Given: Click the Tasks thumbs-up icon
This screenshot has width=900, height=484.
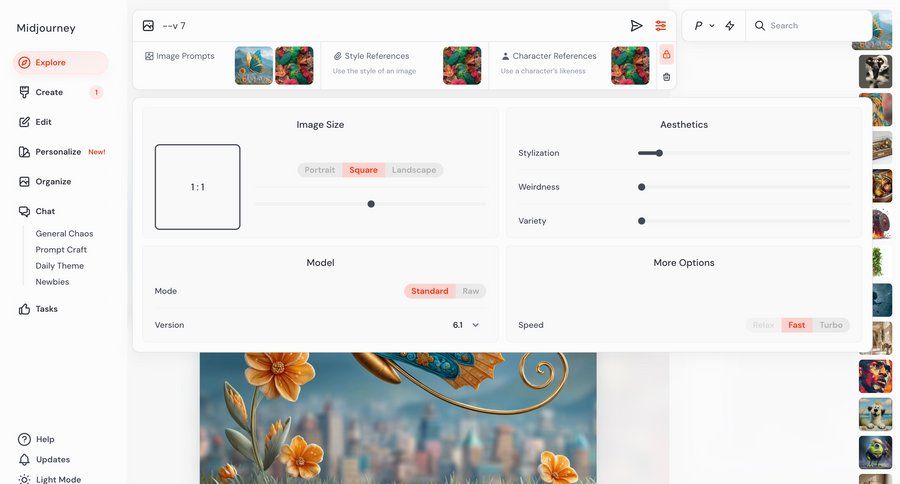Looking at the screenshot, I should point(24,309).
